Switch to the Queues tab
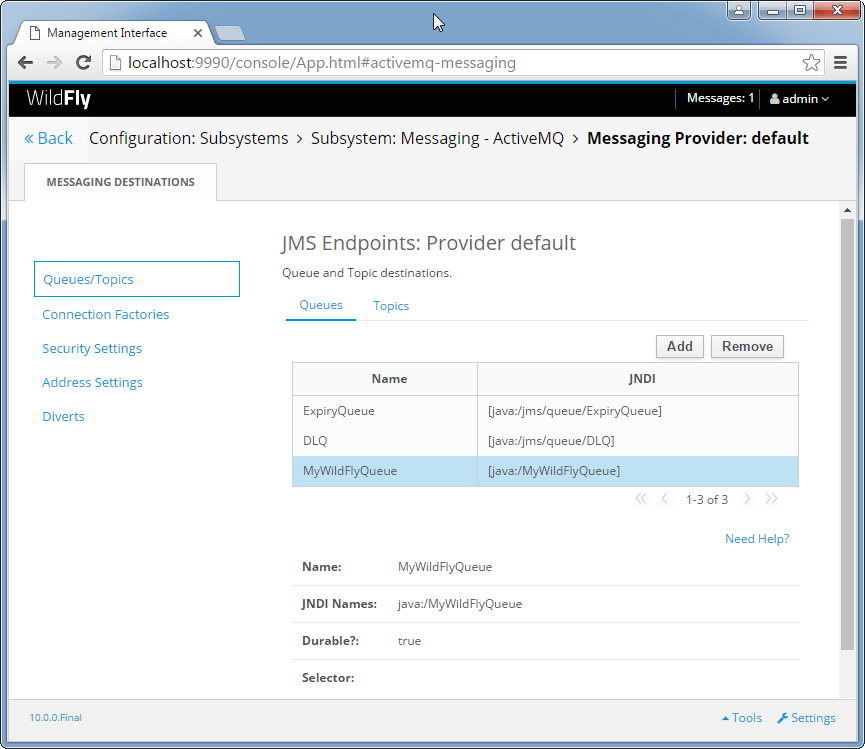 click(x=321, y=305)
